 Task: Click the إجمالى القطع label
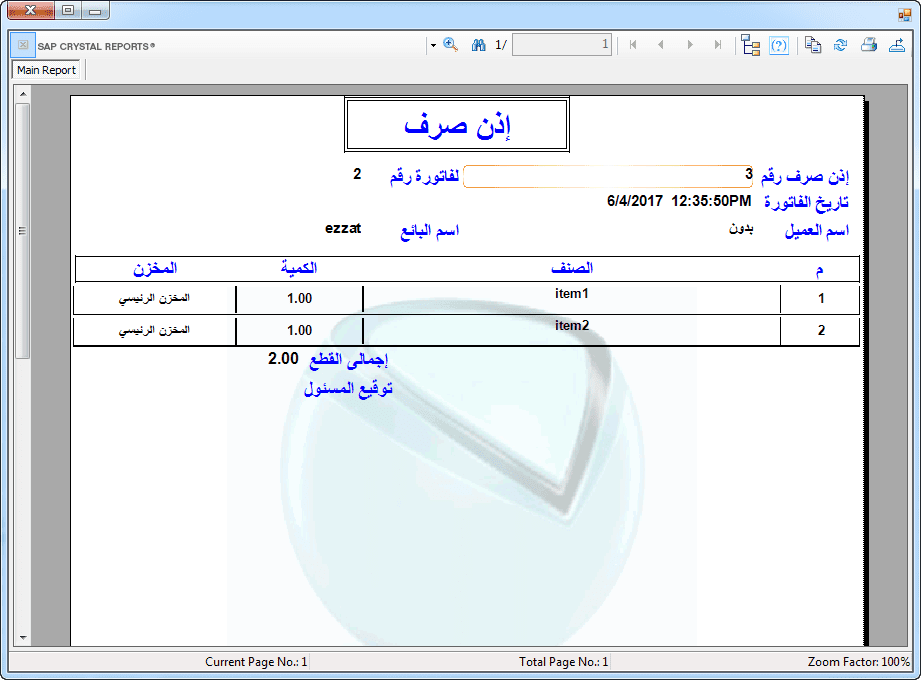(349, 359)
